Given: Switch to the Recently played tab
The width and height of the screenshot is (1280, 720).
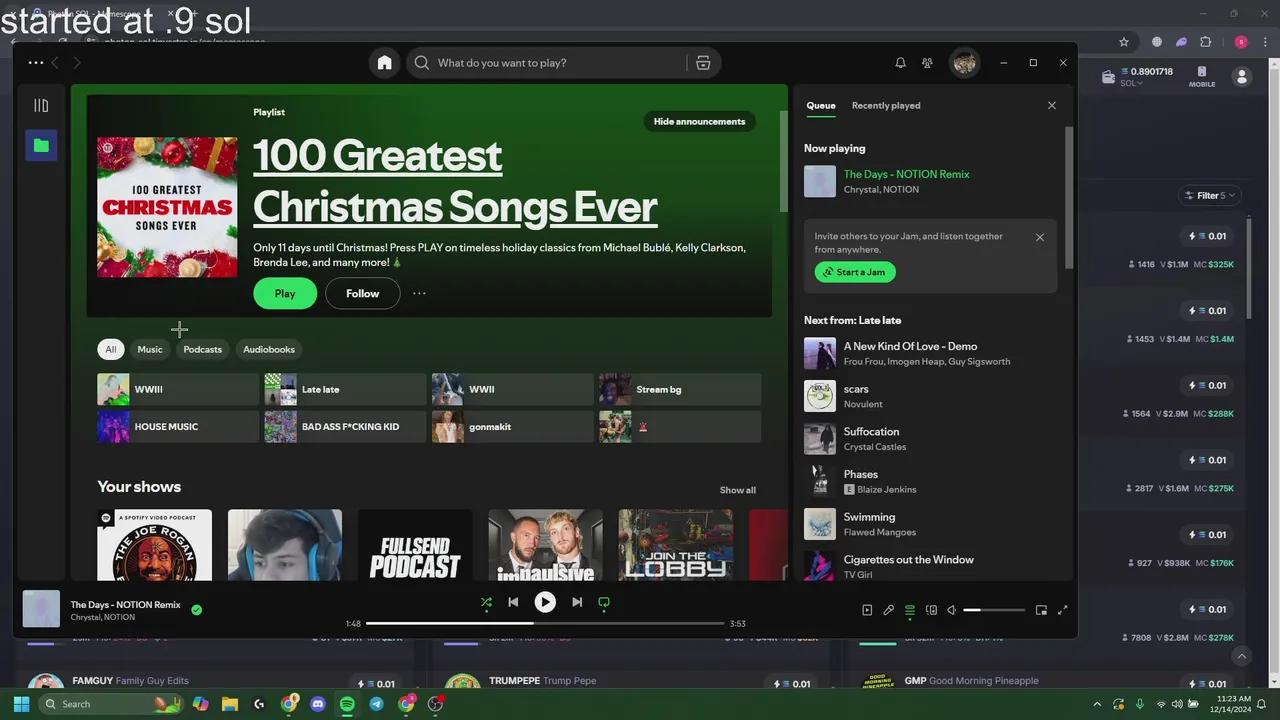Looking at the screenshot, I should pyautogui.click(x=886, y=105).
